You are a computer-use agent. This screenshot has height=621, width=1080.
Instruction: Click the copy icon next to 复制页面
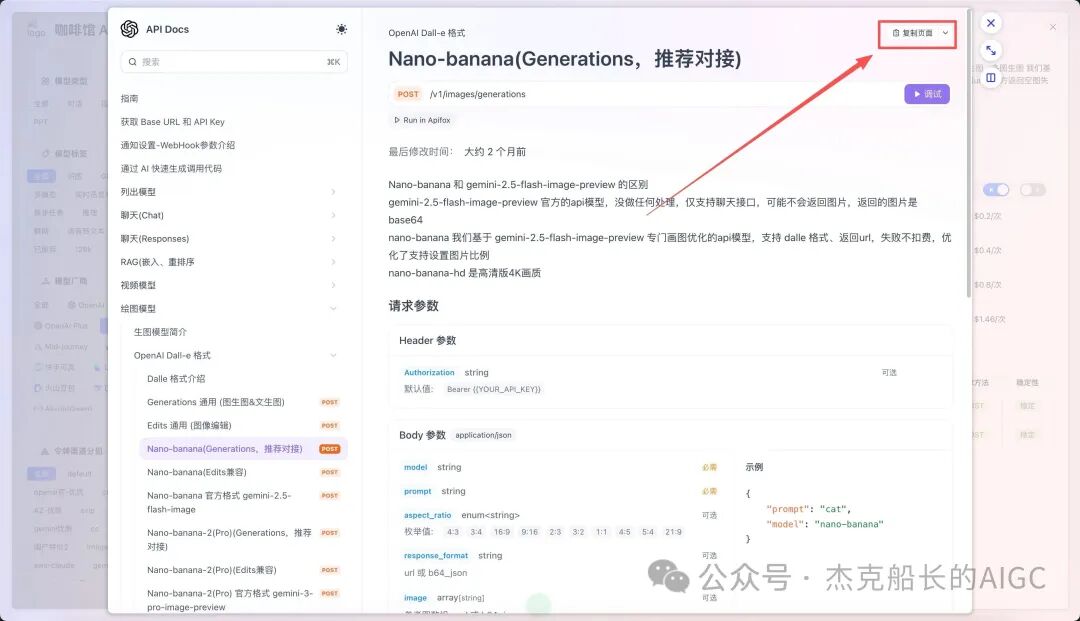[x=895, y=33]
